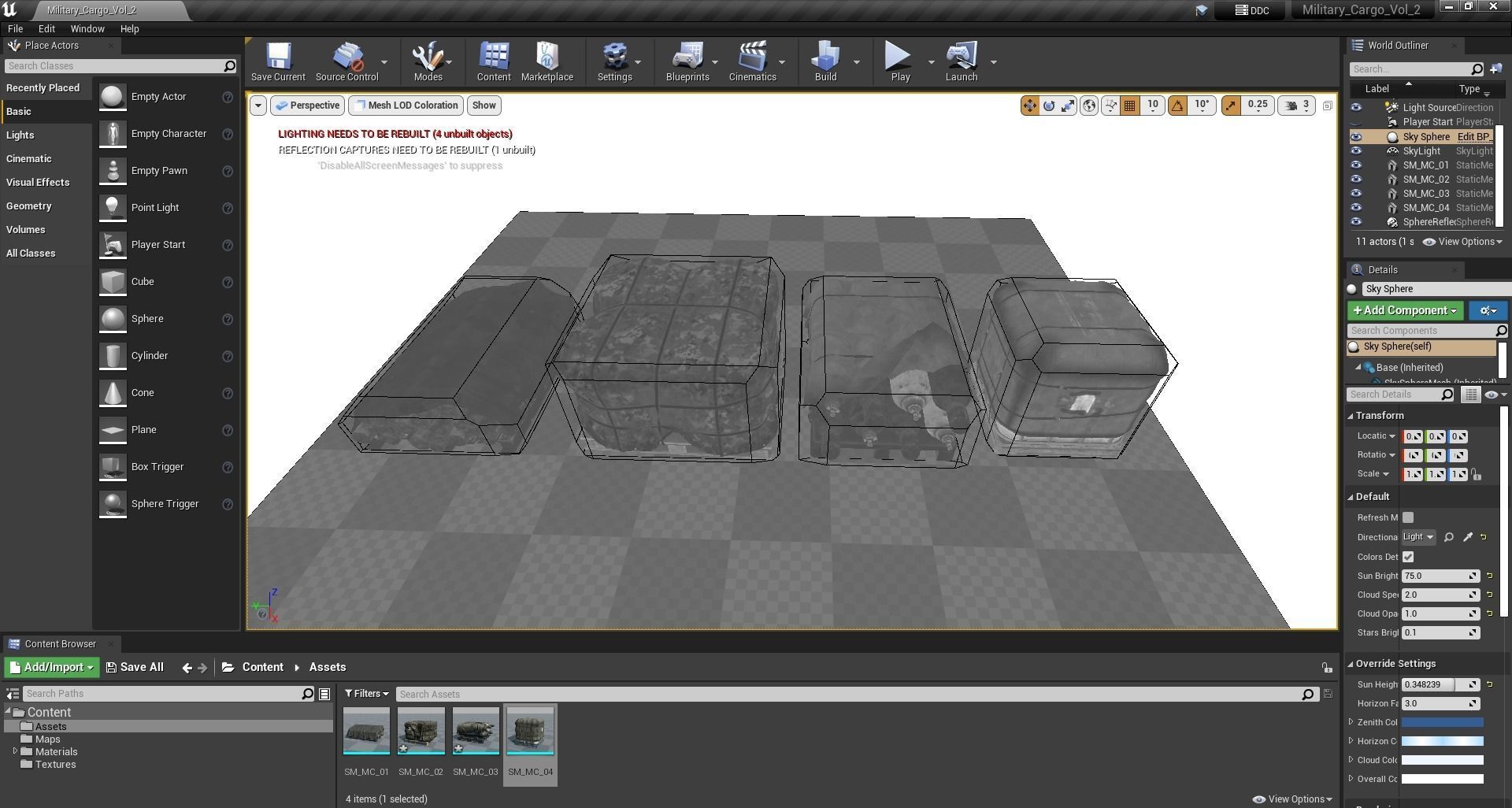The height and width of the screenshot is (808, 1512).
Task: Toggle the scale snap icon
Action: click(x=1230, y=106)
